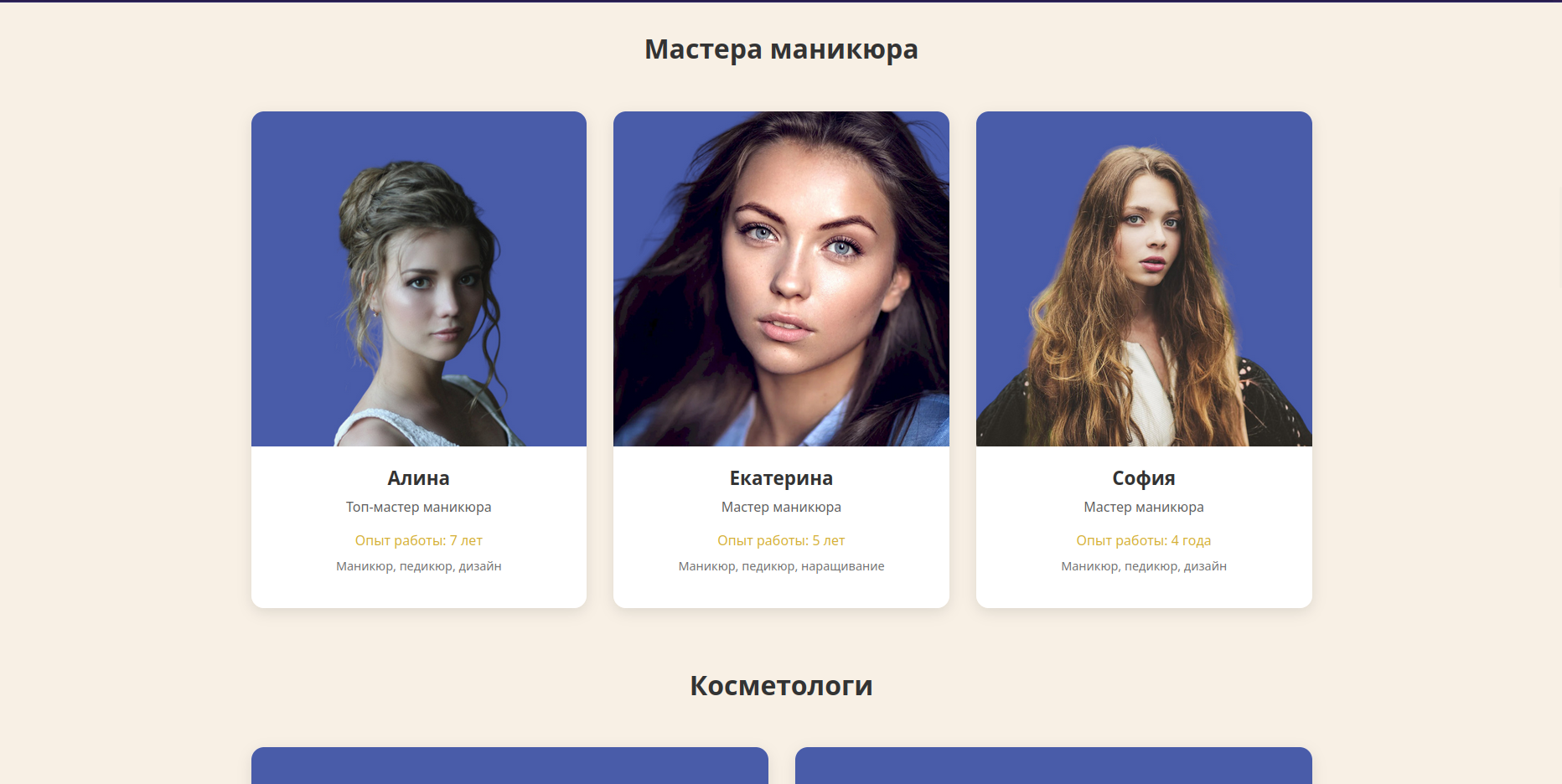Click Опыт работы: 5 лет text
This screenshot has width=1562, height=784.
(781, 540)
